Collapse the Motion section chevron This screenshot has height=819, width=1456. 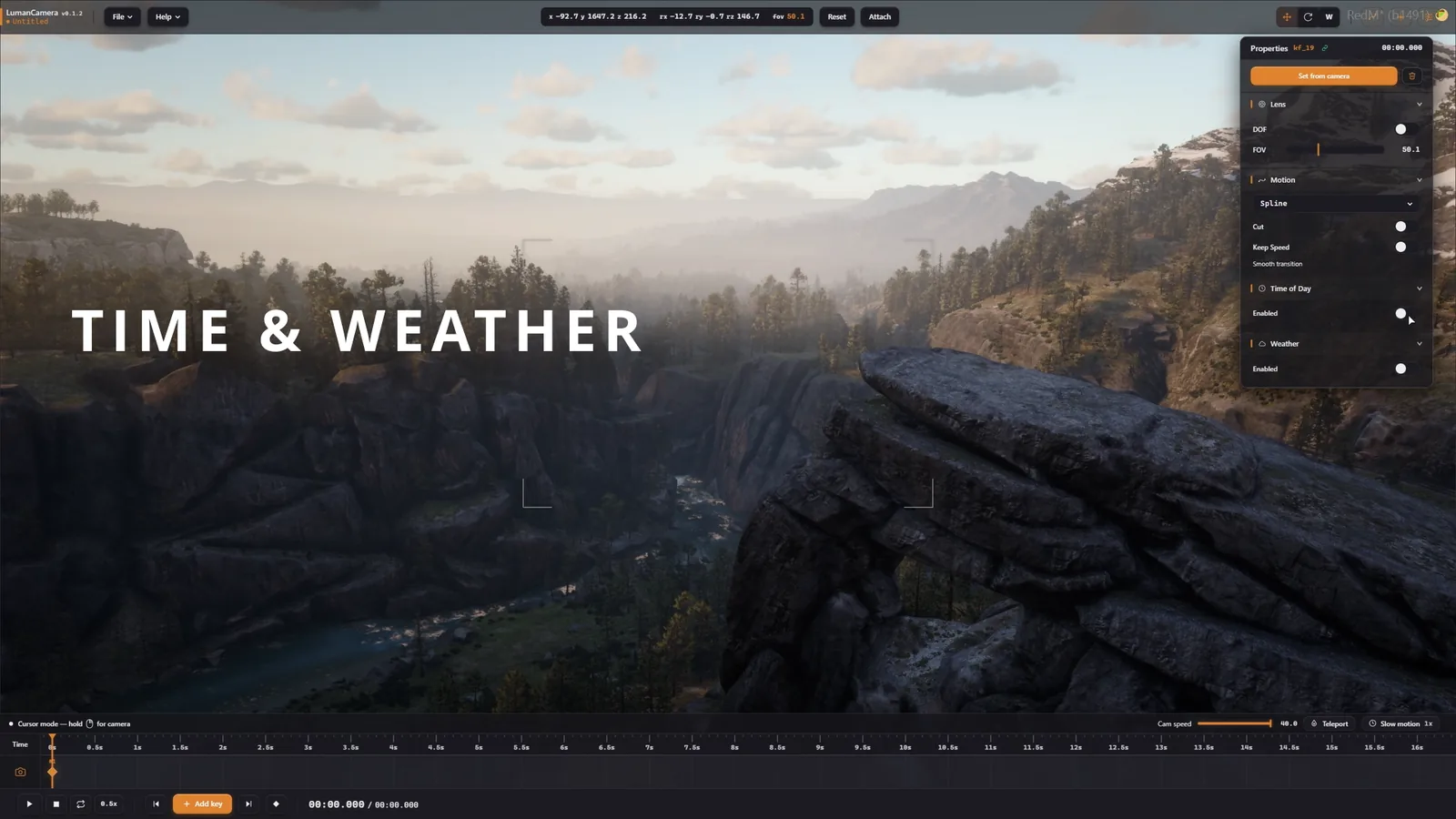tap(1419, 180)
